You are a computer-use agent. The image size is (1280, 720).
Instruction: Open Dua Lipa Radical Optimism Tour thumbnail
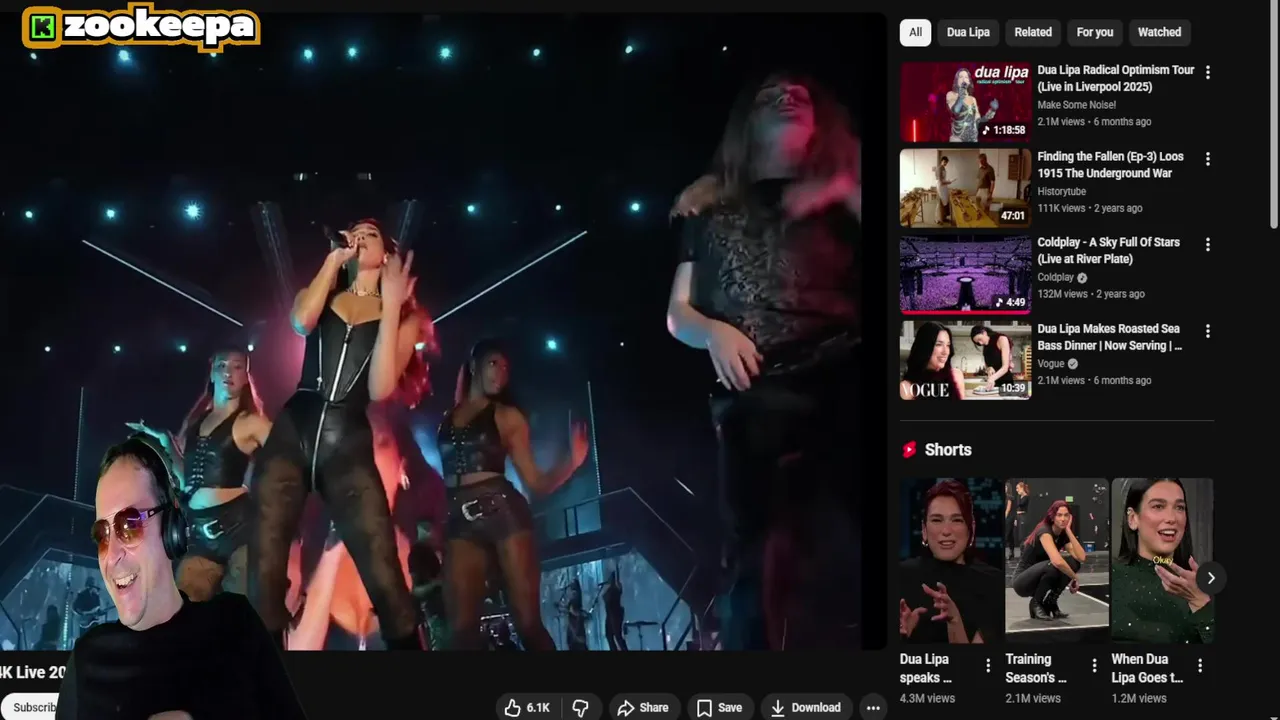pyautogui.click(x=965, y=102)
